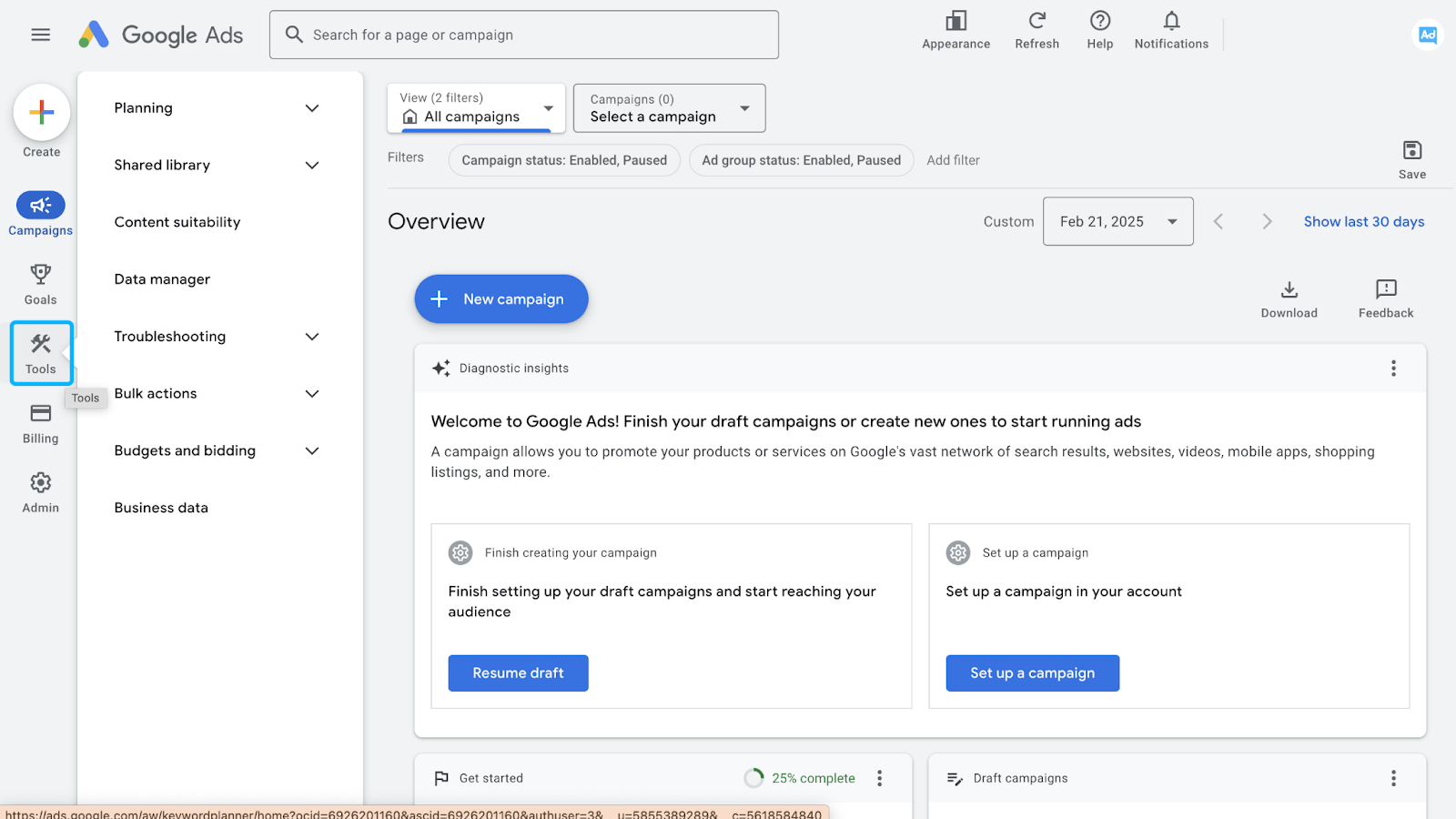Screen dimensions: 1456x819
Task: Expand the Troubleshooting section
Action: point(217,337)
